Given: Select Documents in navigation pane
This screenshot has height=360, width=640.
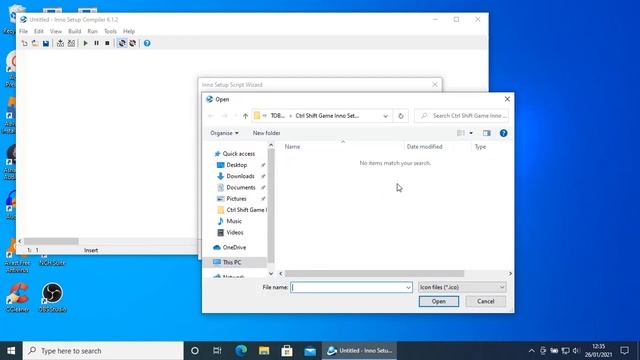Looking at the screenshot, I should [x=240, y=187].
